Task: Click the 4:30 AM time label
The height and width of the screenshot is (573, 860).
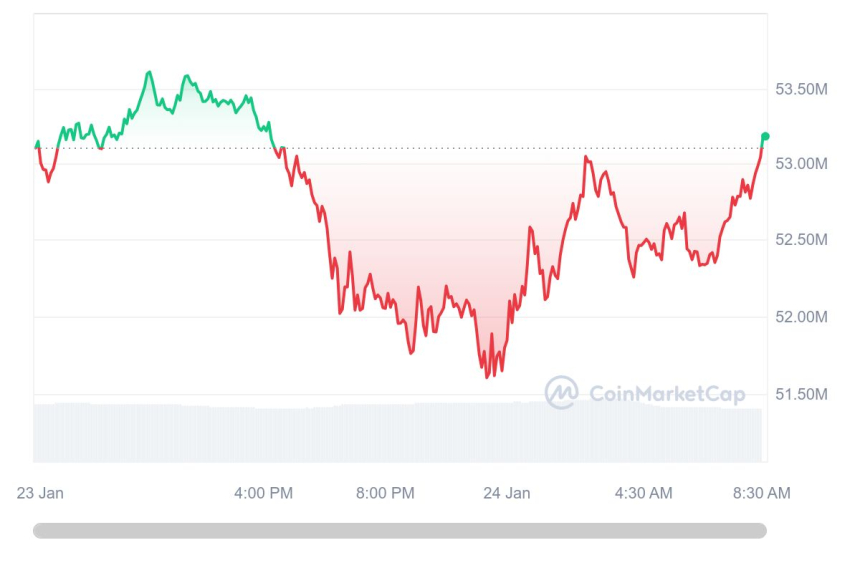Action: click(643, 493)
